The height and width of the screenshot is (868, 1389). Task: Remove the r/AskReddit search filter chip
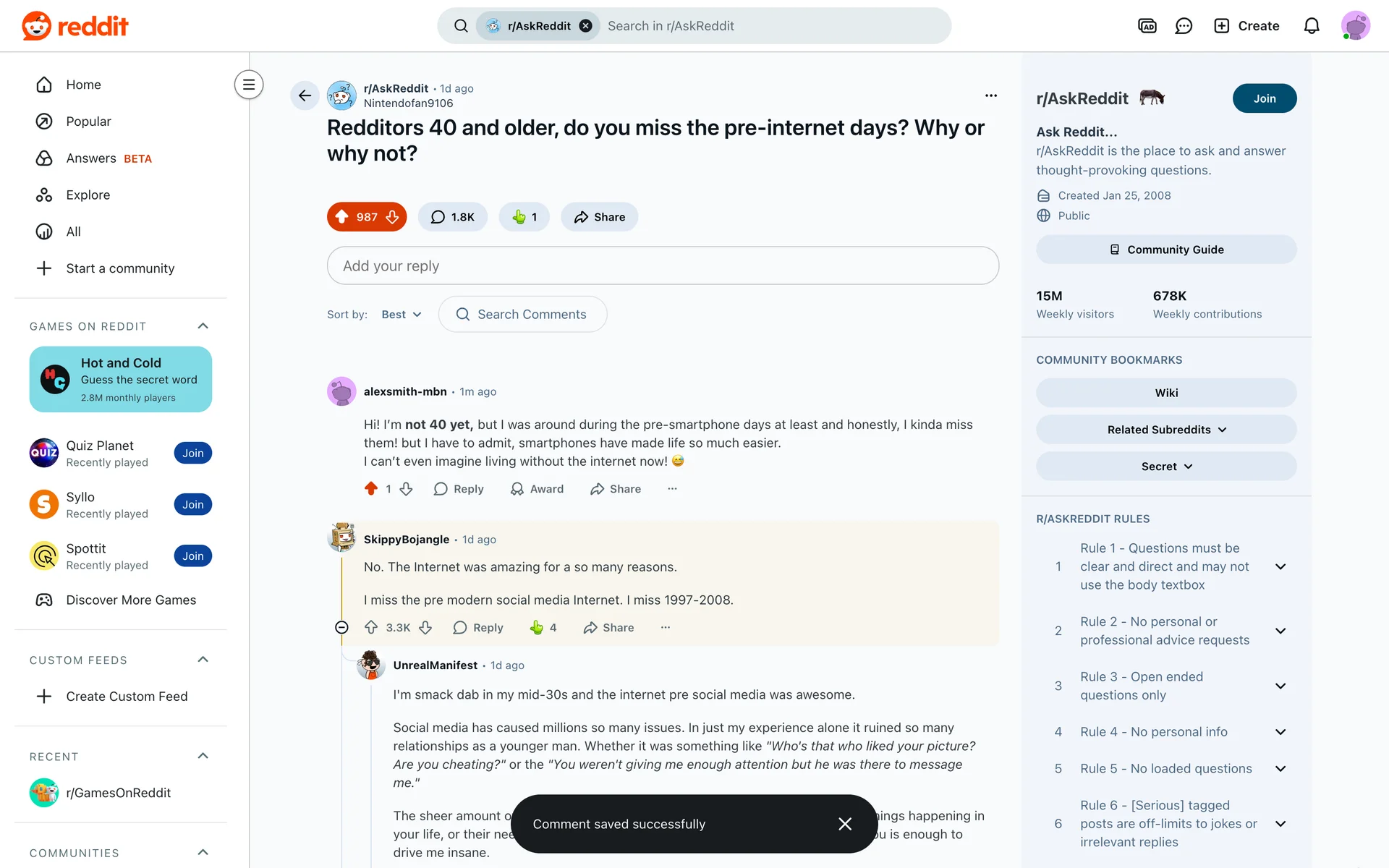(585, 26)
